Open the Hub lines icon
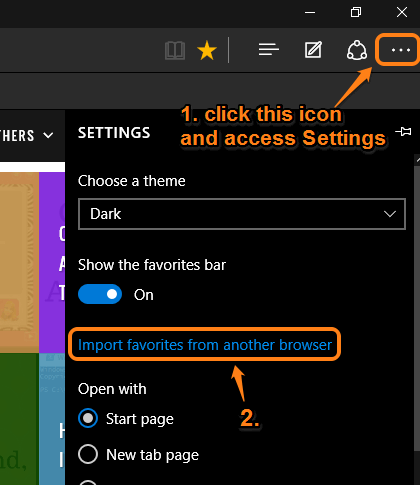 click(x=269, y=50)
